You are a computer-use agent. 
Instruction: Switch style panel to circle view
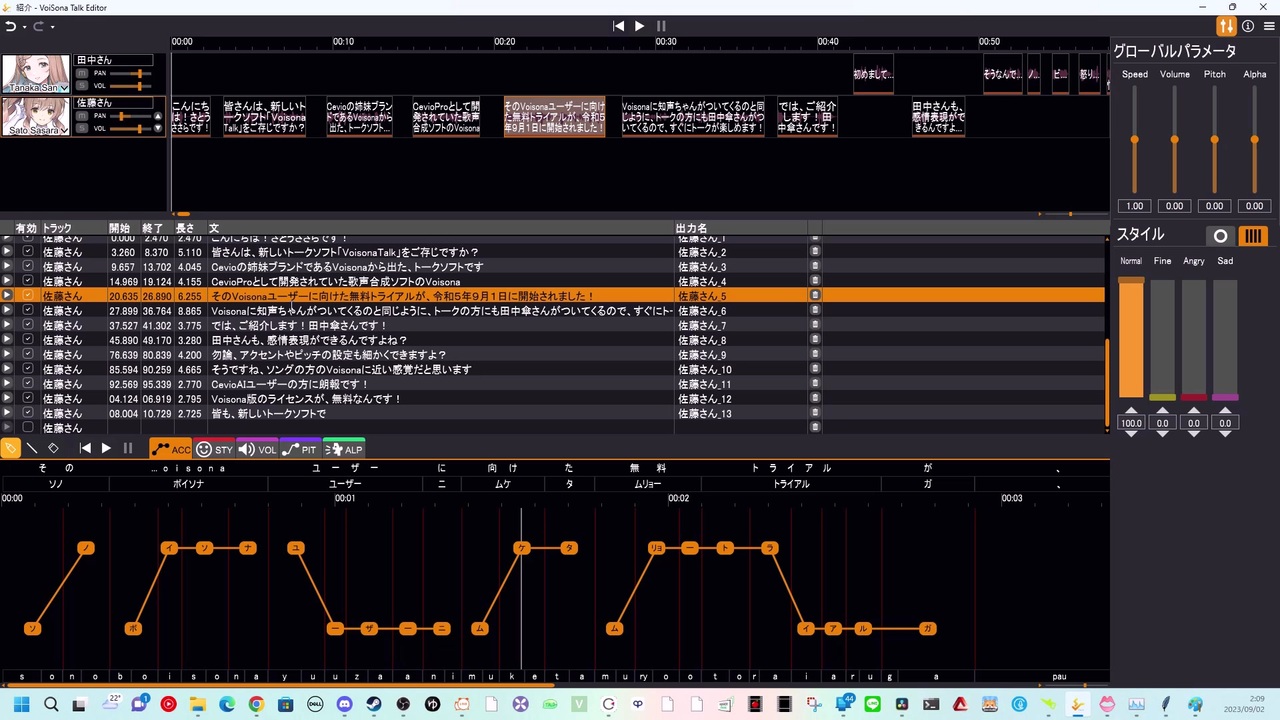(1220, 236)
